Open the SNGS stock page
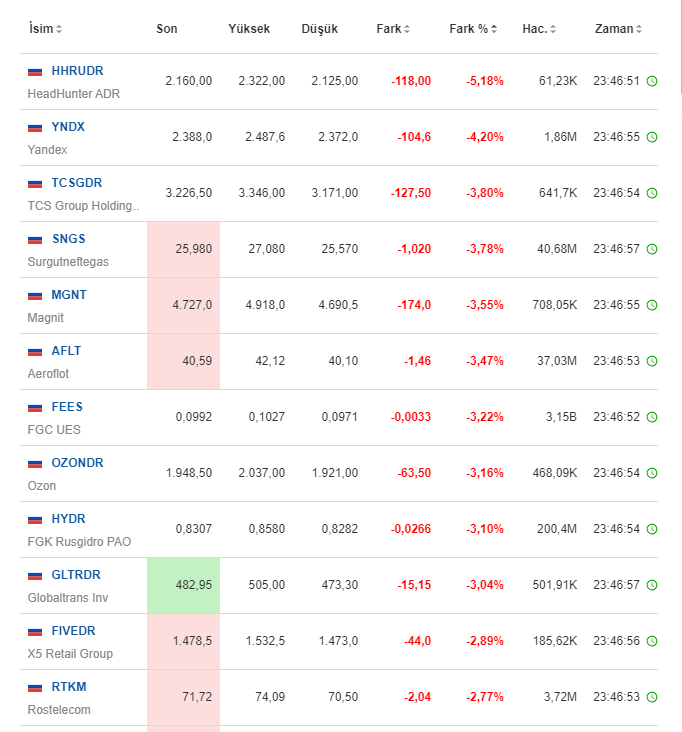This screenshot has width=682, height=732. click(69, 239)
